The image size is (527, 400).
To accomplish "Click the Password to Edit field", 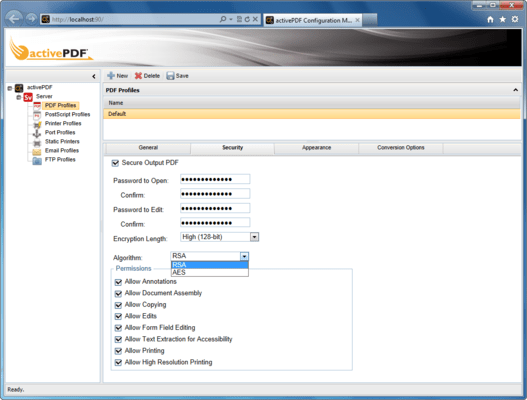I will click(x=215, y=208).
